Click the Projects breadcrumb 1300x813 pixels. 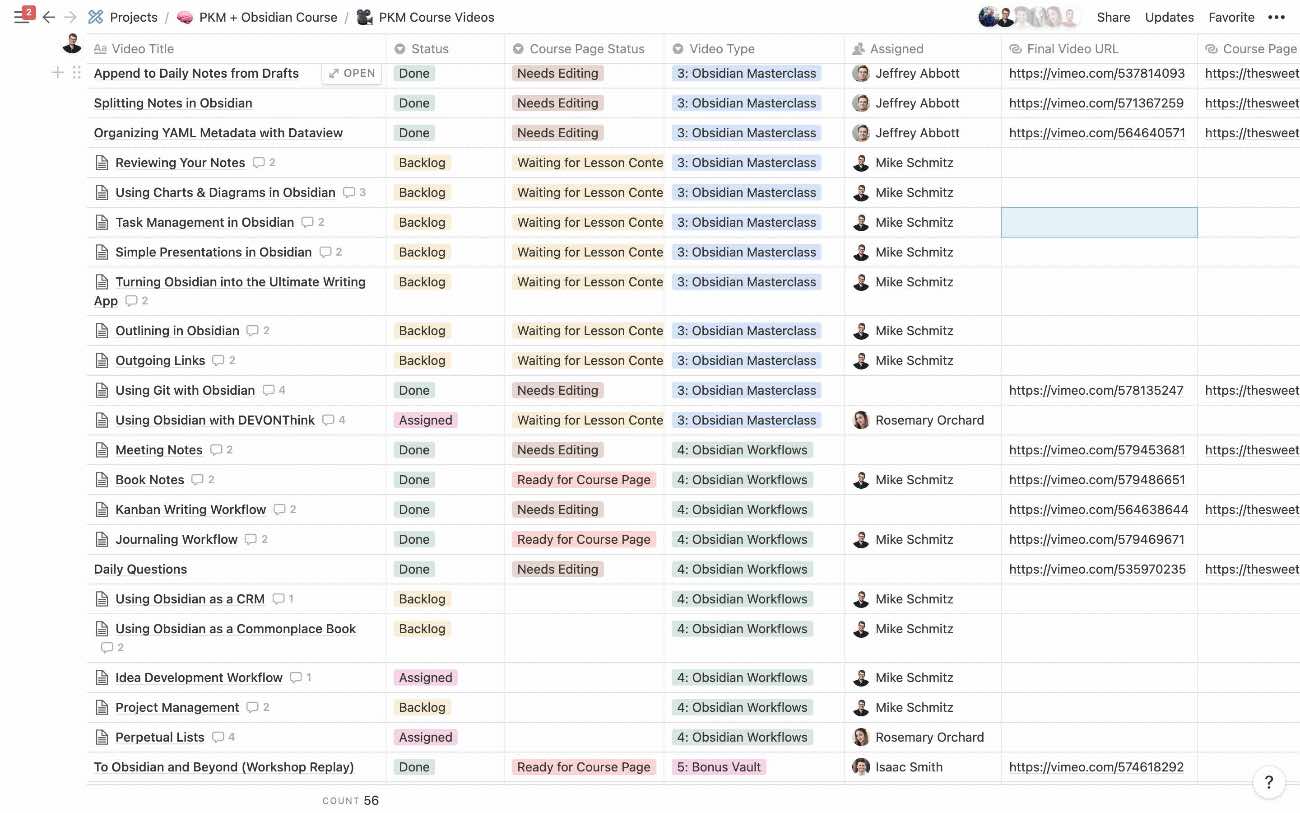click(123, 17)
